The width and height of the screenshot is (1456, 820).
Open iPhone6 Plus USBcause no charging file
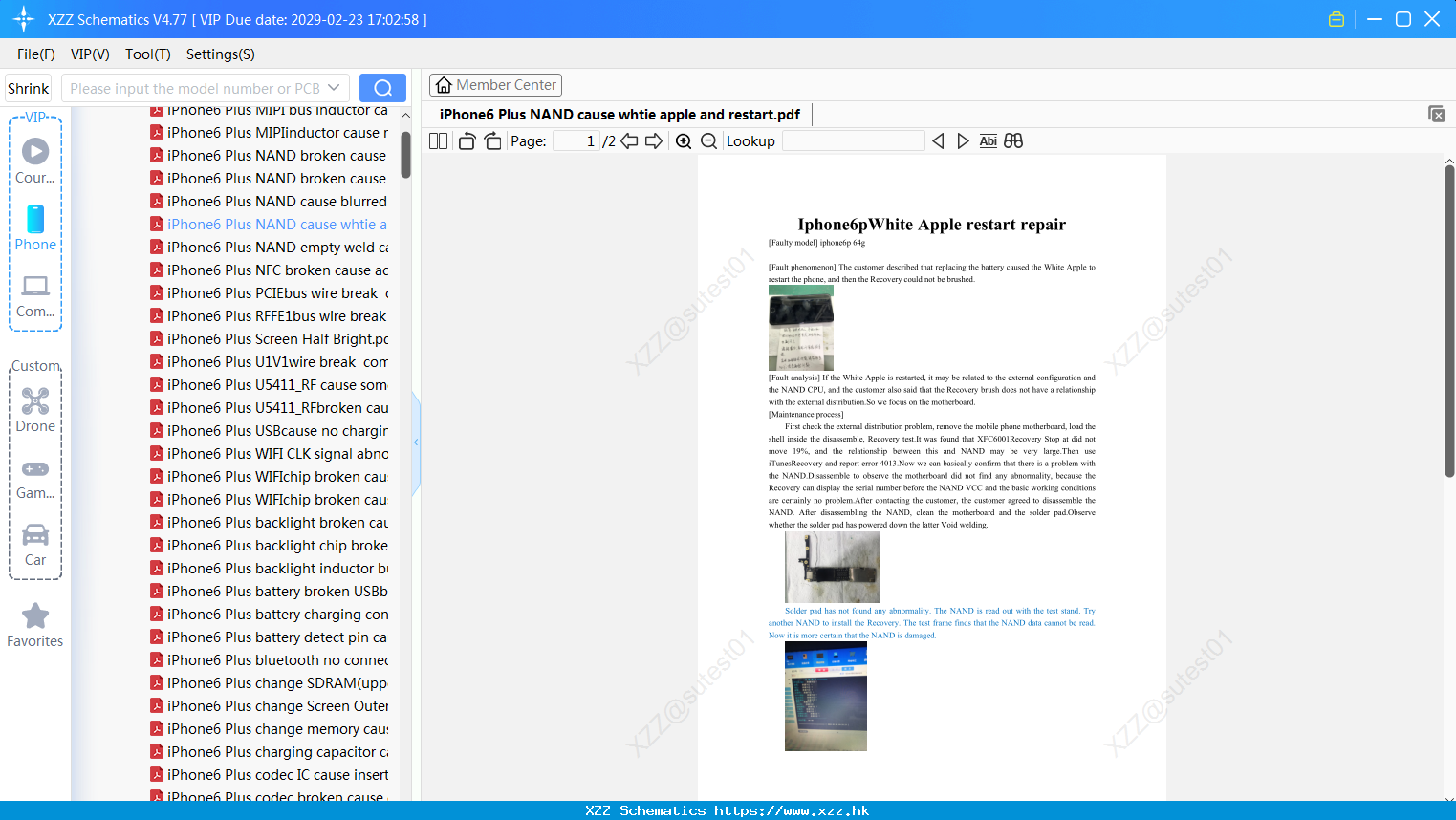click(270, 431)
